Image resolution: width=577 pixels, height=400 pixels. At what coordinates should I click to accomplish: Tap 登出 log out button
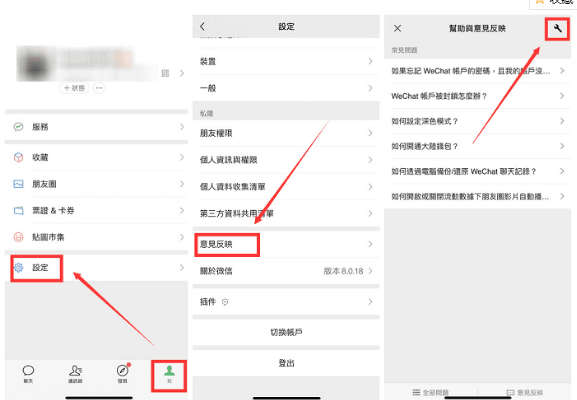(286, 363)
